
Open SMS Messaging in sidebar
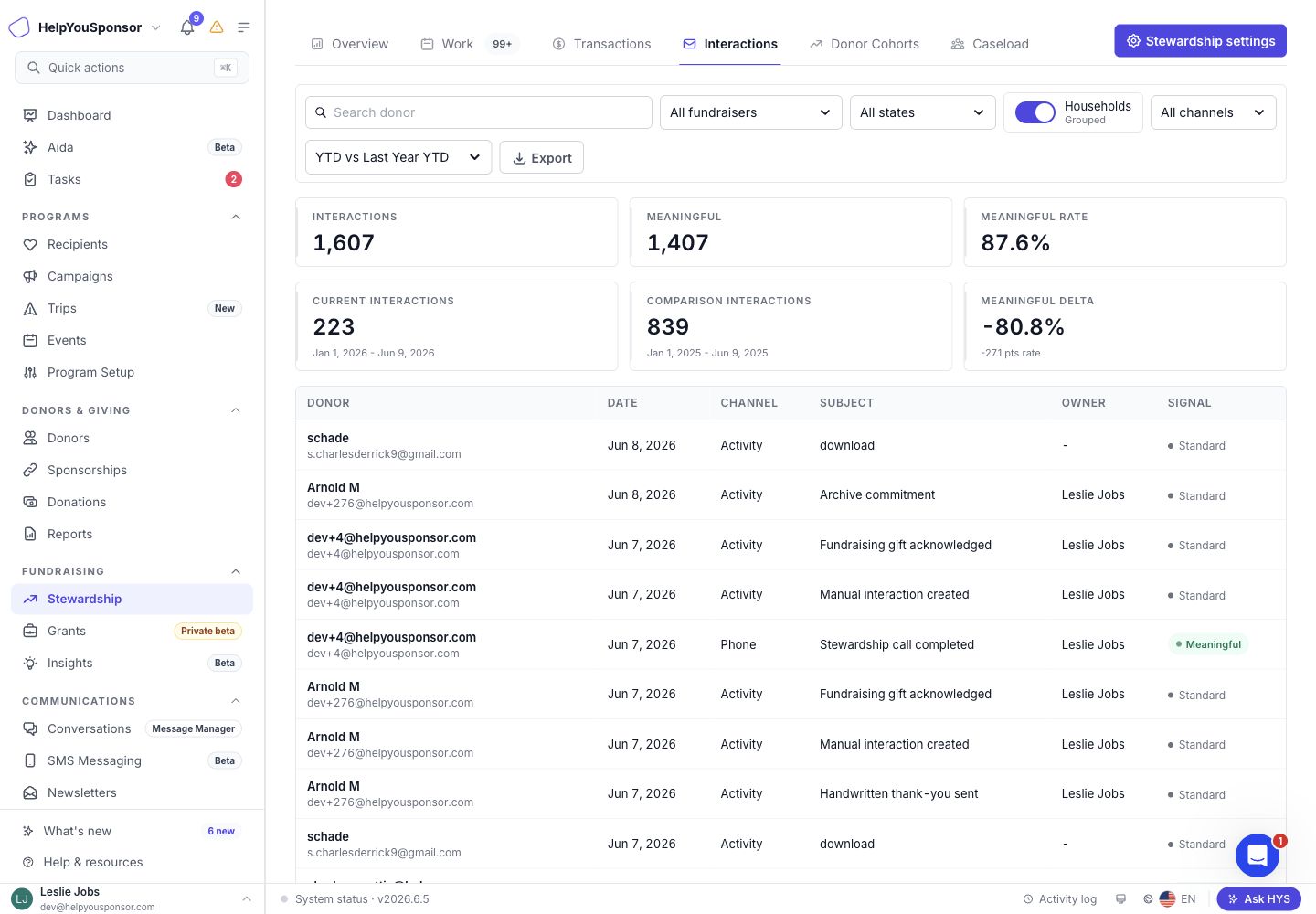tap(132, 760)
